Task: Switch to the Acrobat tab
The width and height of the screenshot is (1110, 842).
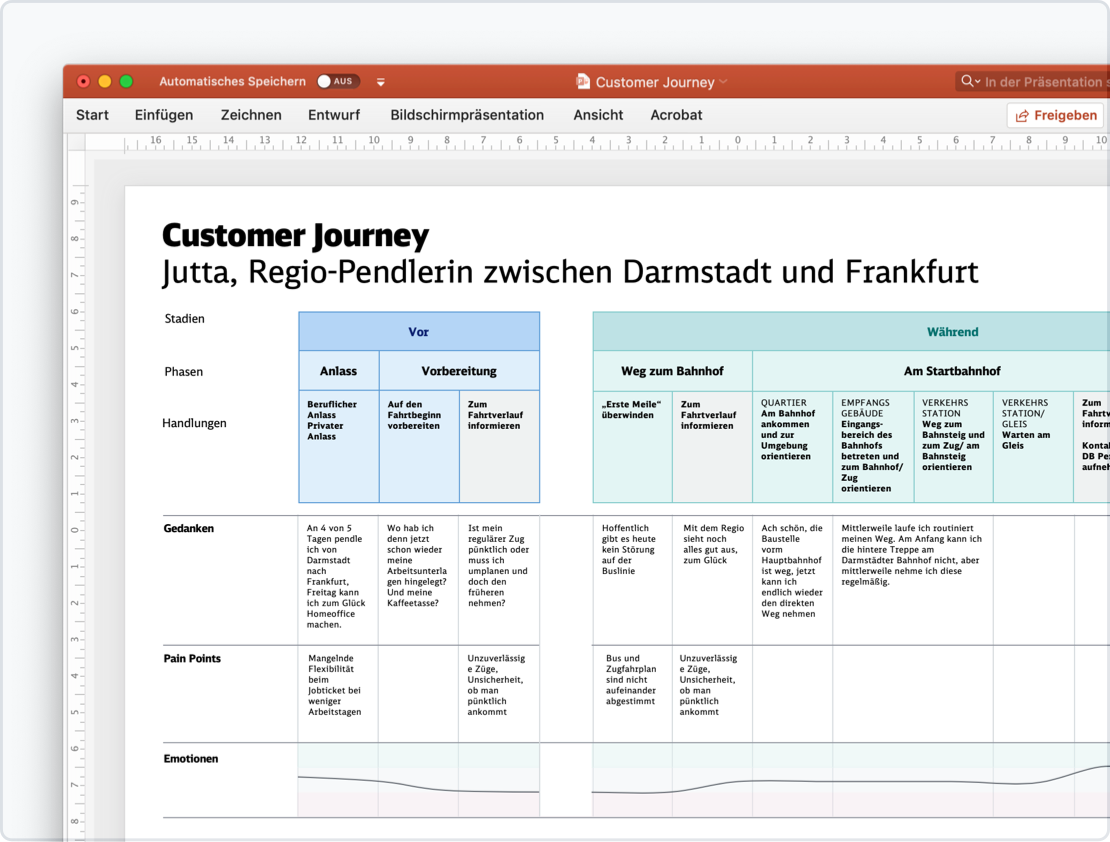Action: (676, 115)
